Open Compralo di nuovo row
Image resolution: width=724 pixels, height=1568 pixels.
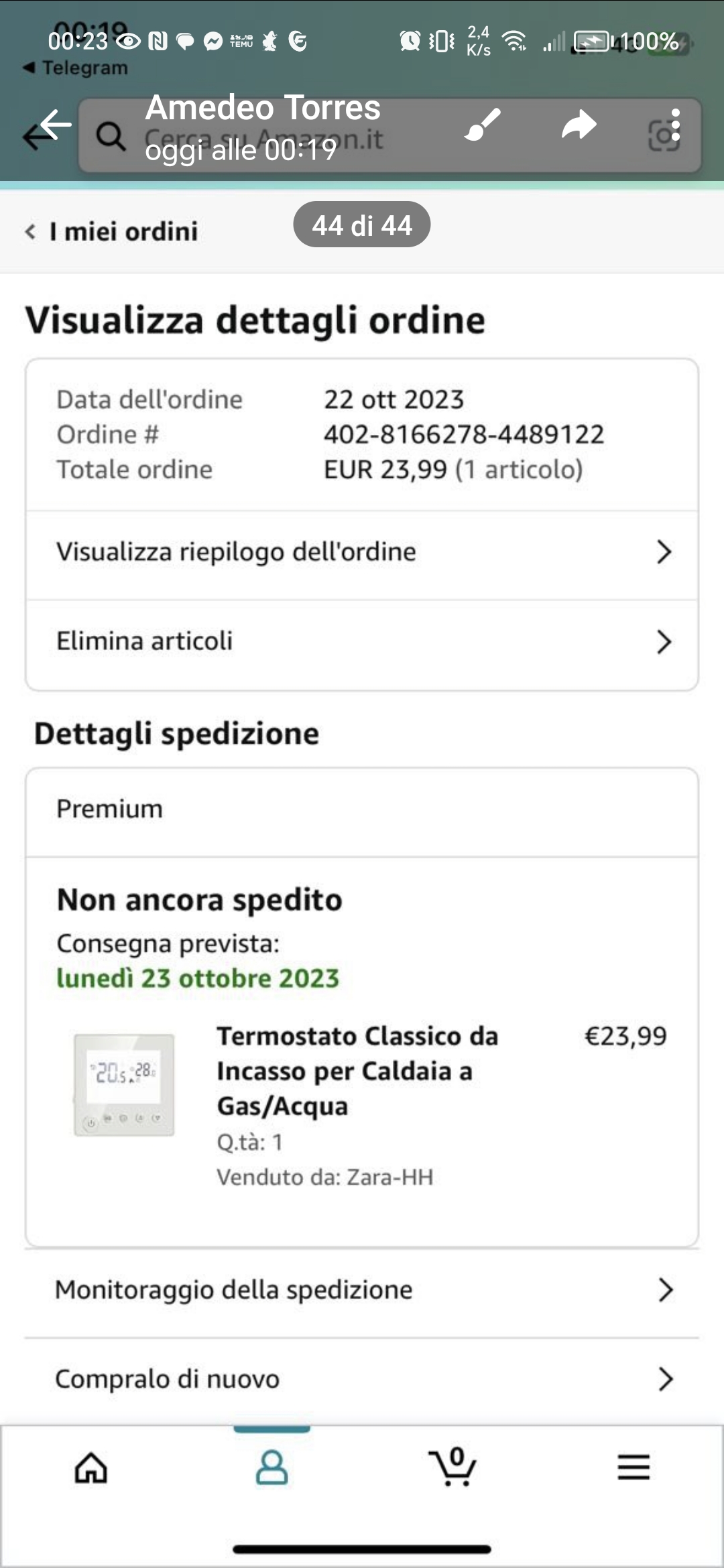pos(362,1379)
